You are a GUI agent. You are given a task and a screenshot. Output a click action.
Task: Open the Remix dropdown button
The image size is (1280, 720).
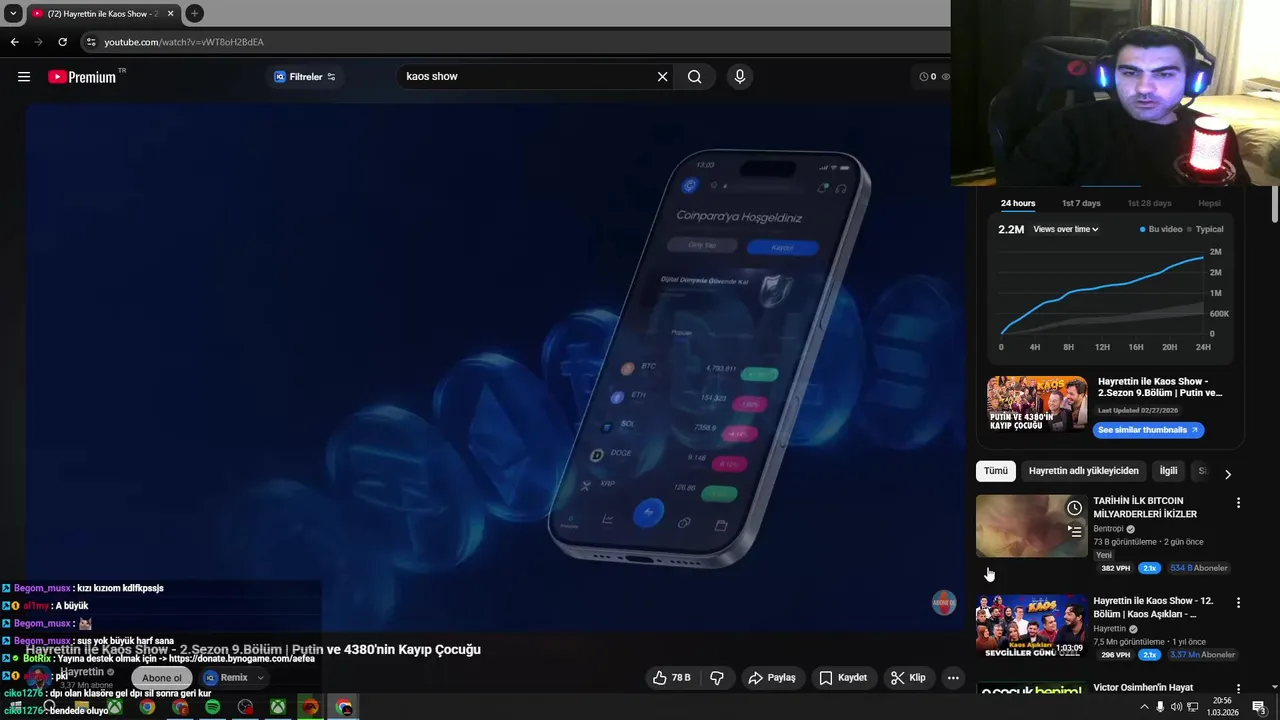[234, 678]
